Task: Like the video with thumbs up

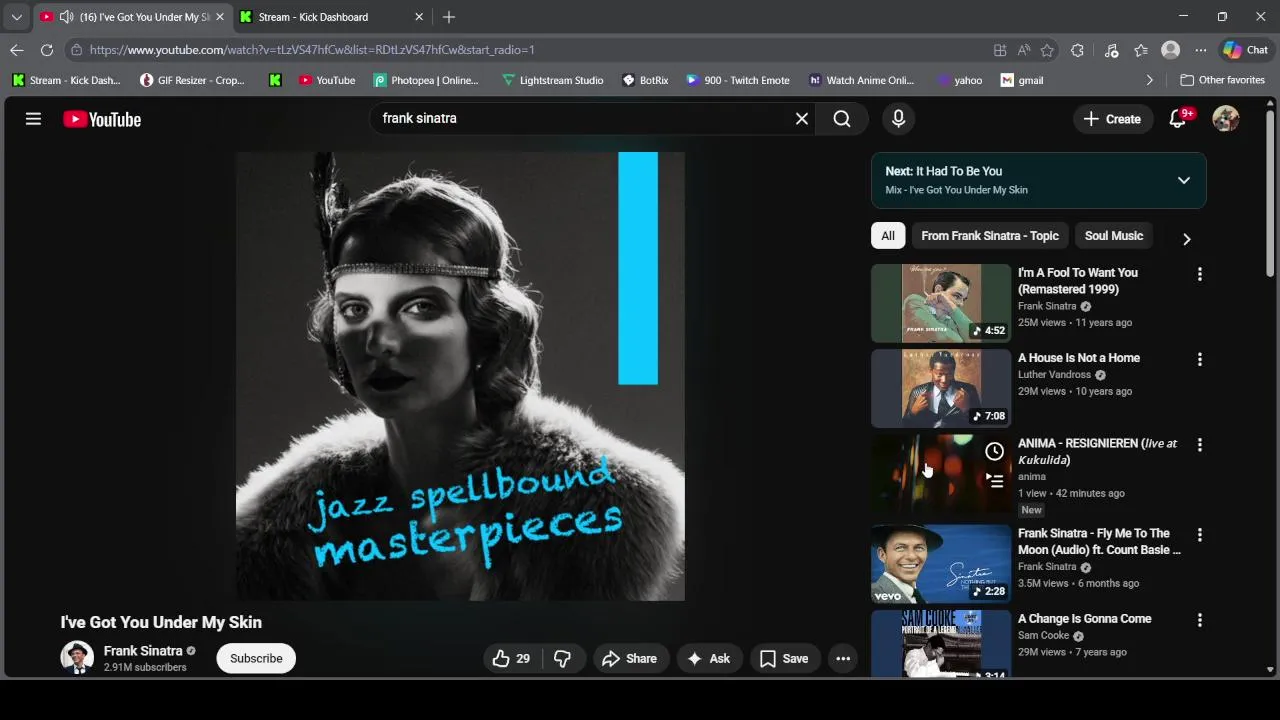Action: pyautogui.click(x=510, y=658)
